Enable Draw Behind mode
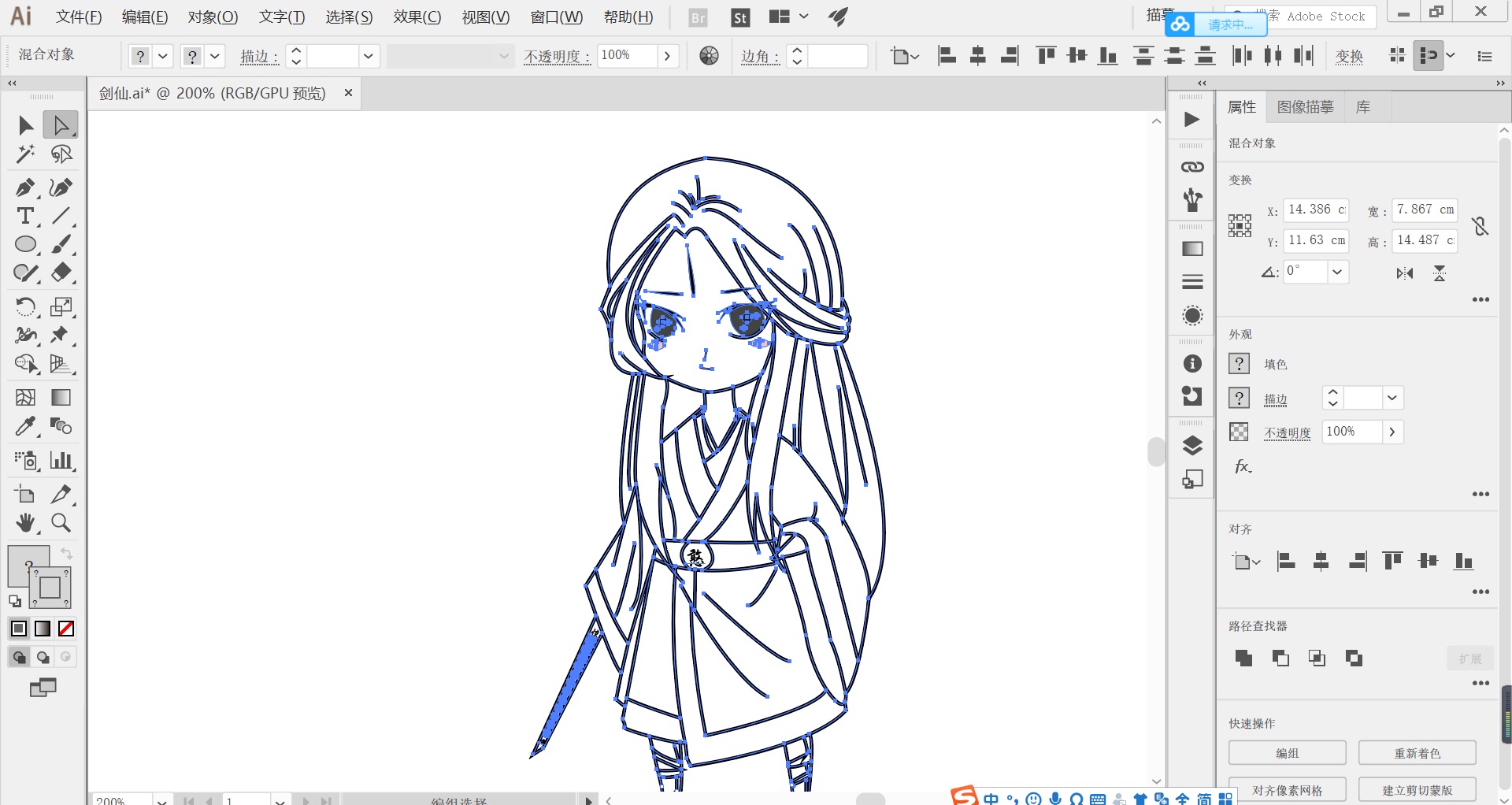The image size is (1512, 805). click(x=43, y=657)
